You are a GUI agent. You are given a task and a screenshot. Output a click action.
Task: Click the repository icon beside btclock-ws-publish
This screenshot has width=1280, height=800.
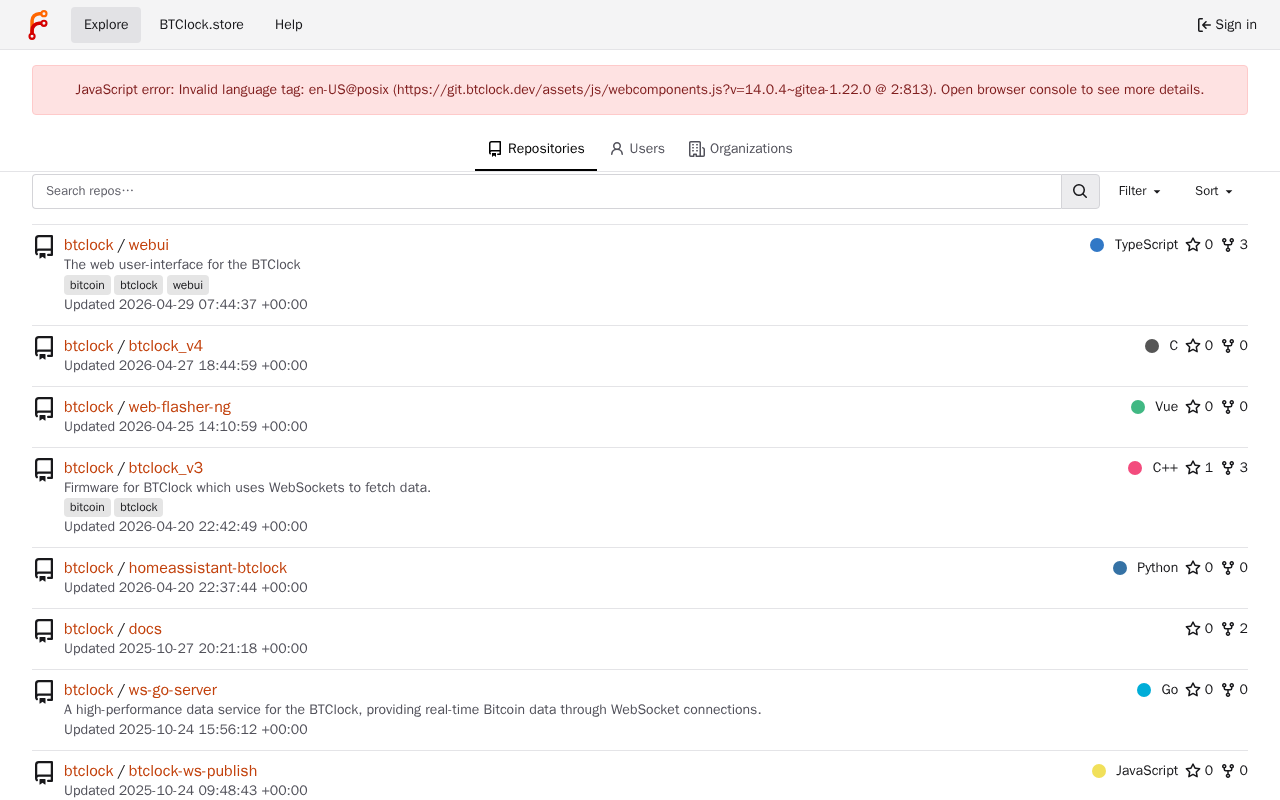click(x=44, y=773)
